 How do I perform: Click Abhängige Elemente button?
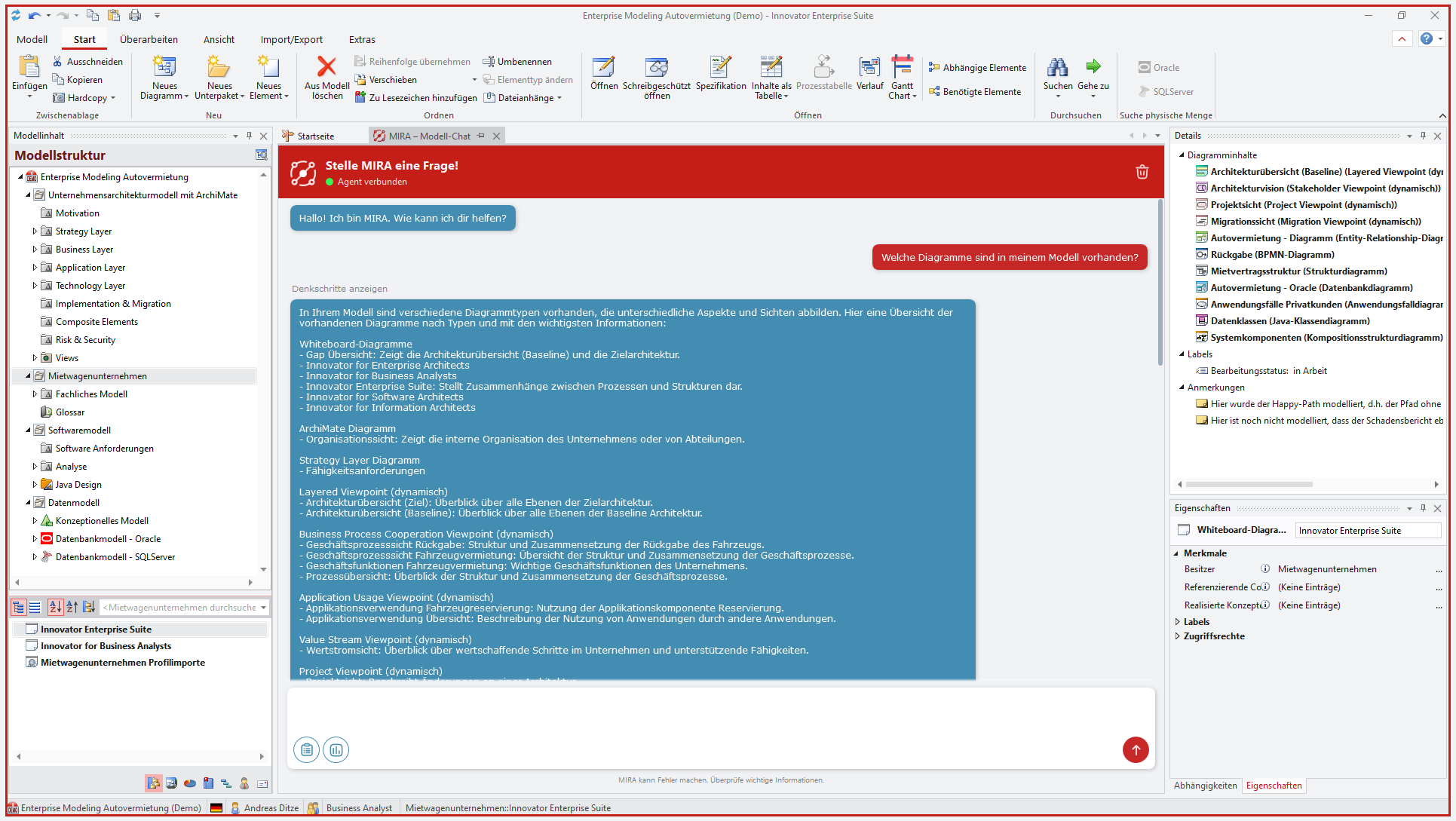(x=977, y=68)
